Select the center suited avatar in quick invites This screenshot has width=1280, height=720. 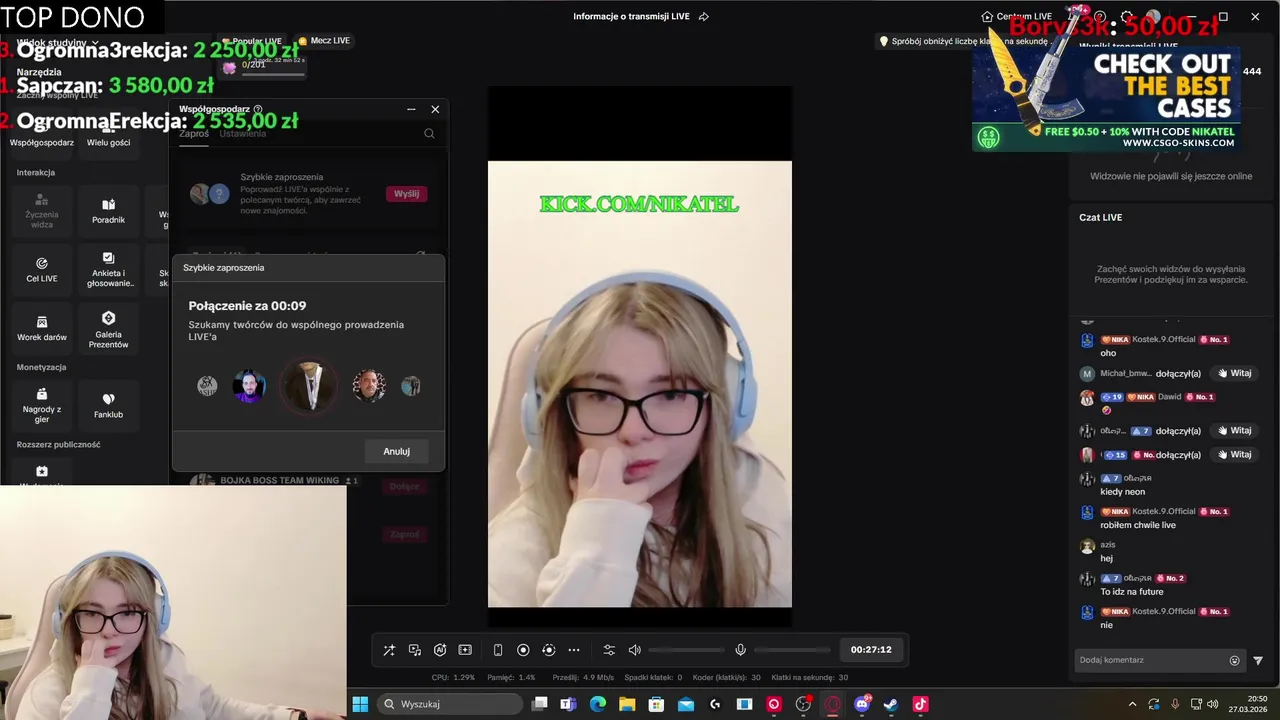coord(308,386)
